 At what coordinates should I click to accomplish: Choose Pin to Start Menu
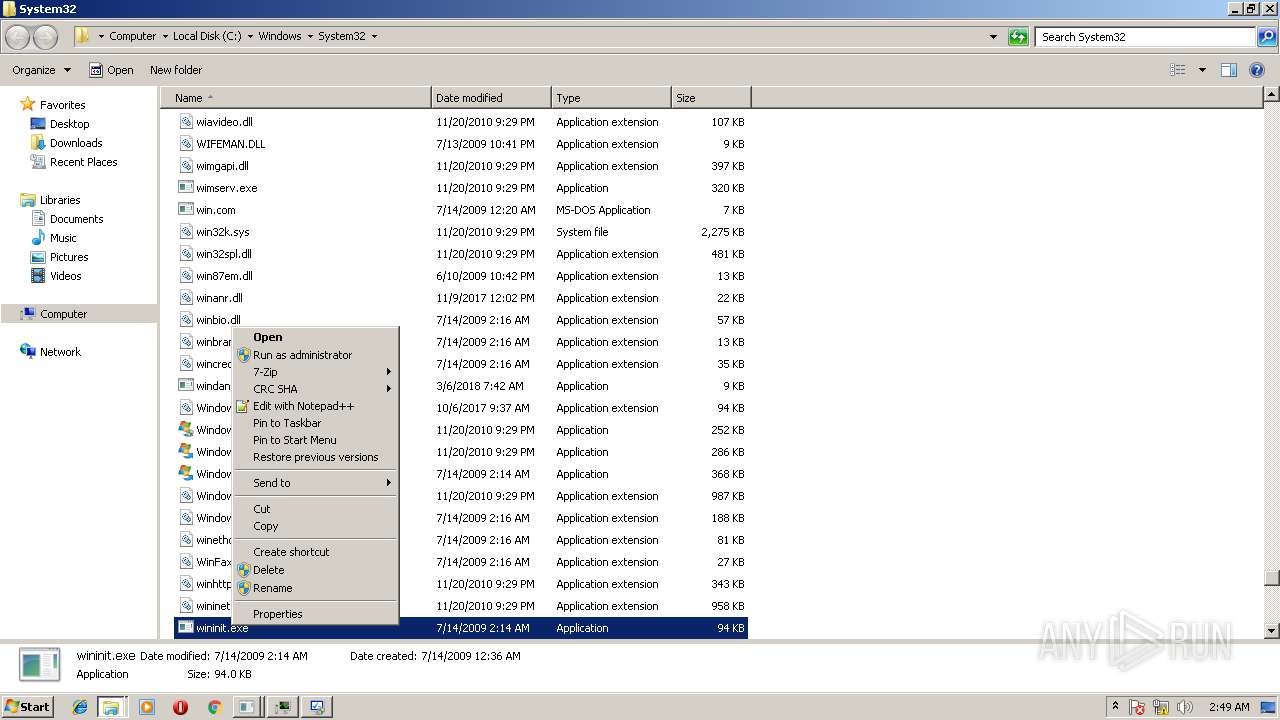(316, 440)
